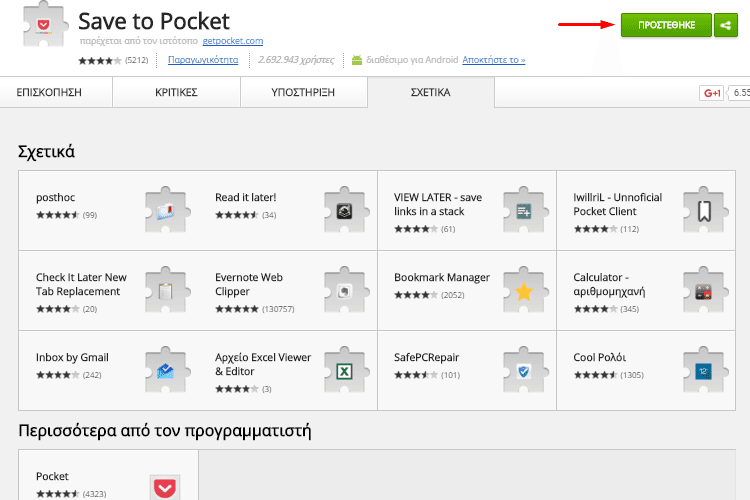
Task: Open the SafePCRepair title
Action: pos(426,357)
